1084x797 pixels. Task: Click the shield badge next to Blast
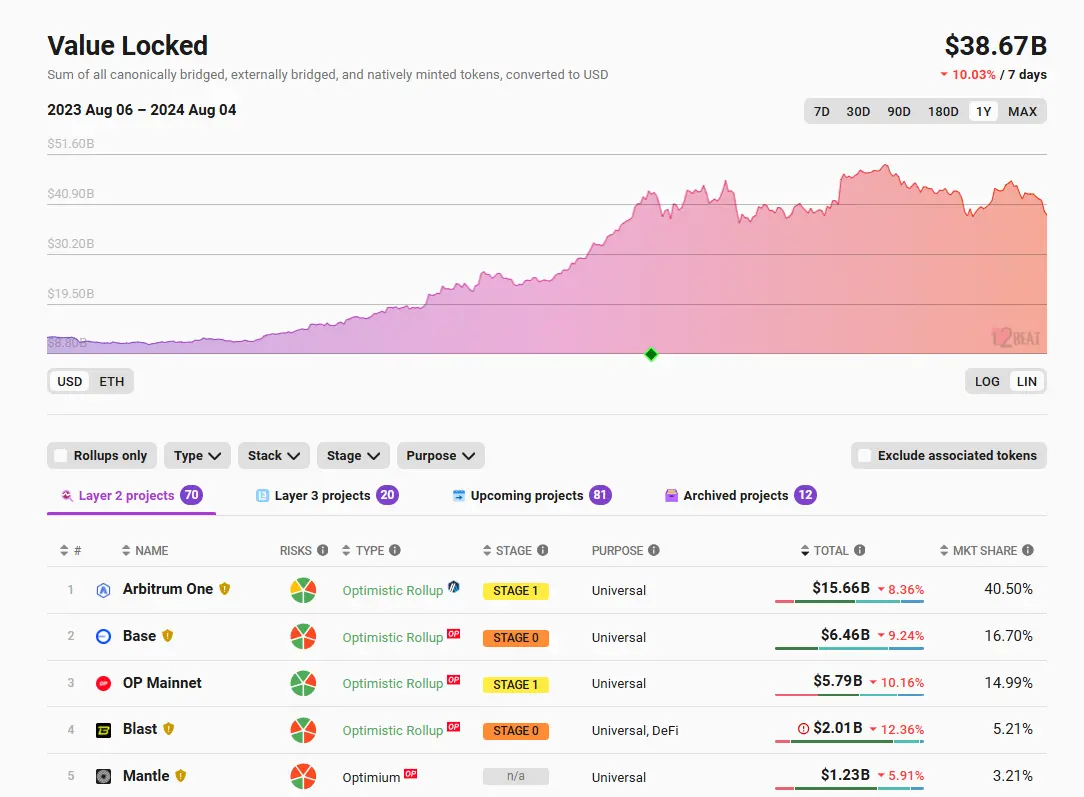(168, 729)
